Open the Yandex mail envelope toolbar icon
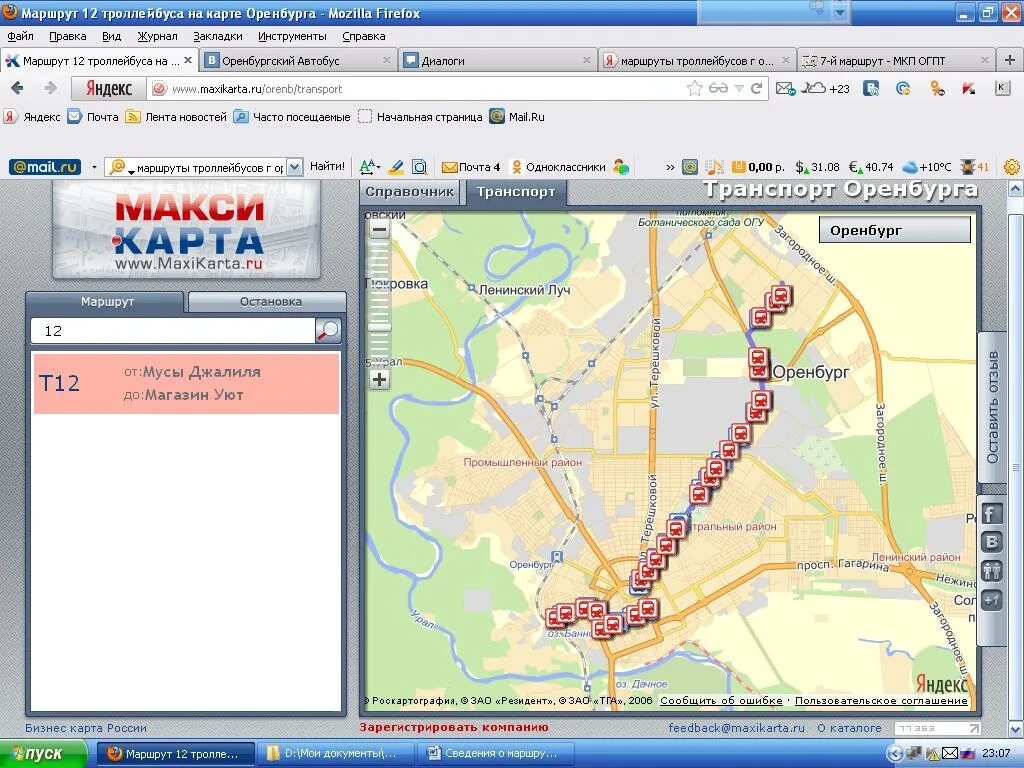 pos(785,88)
